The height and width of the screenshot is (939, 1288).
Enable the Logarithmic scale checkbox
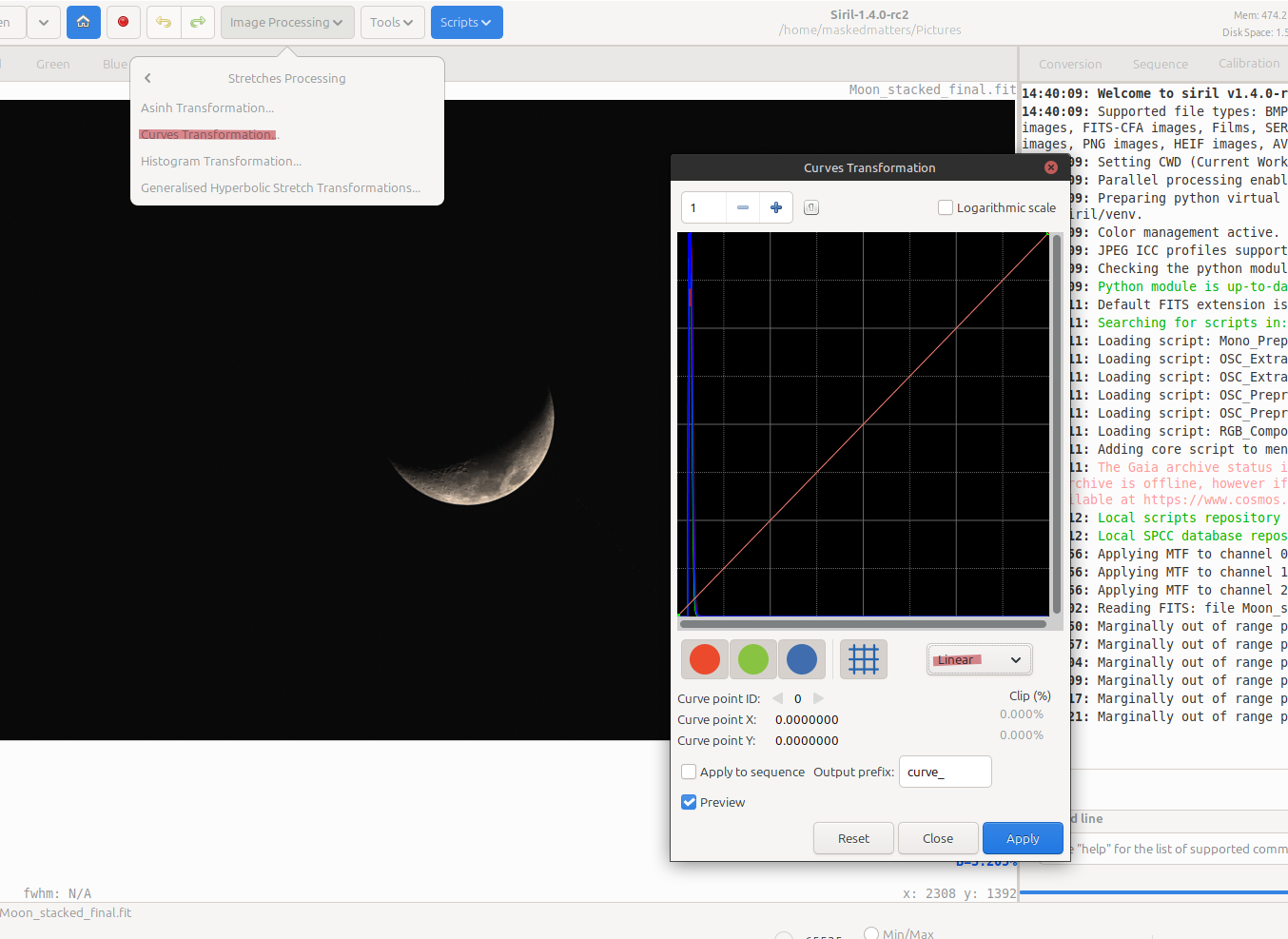click(946, 207)
